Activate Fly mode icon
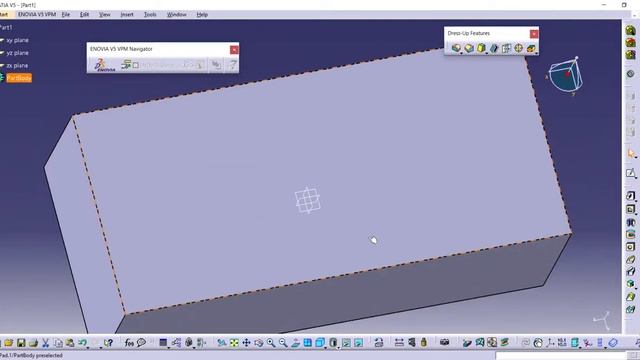 click(222, 343)
